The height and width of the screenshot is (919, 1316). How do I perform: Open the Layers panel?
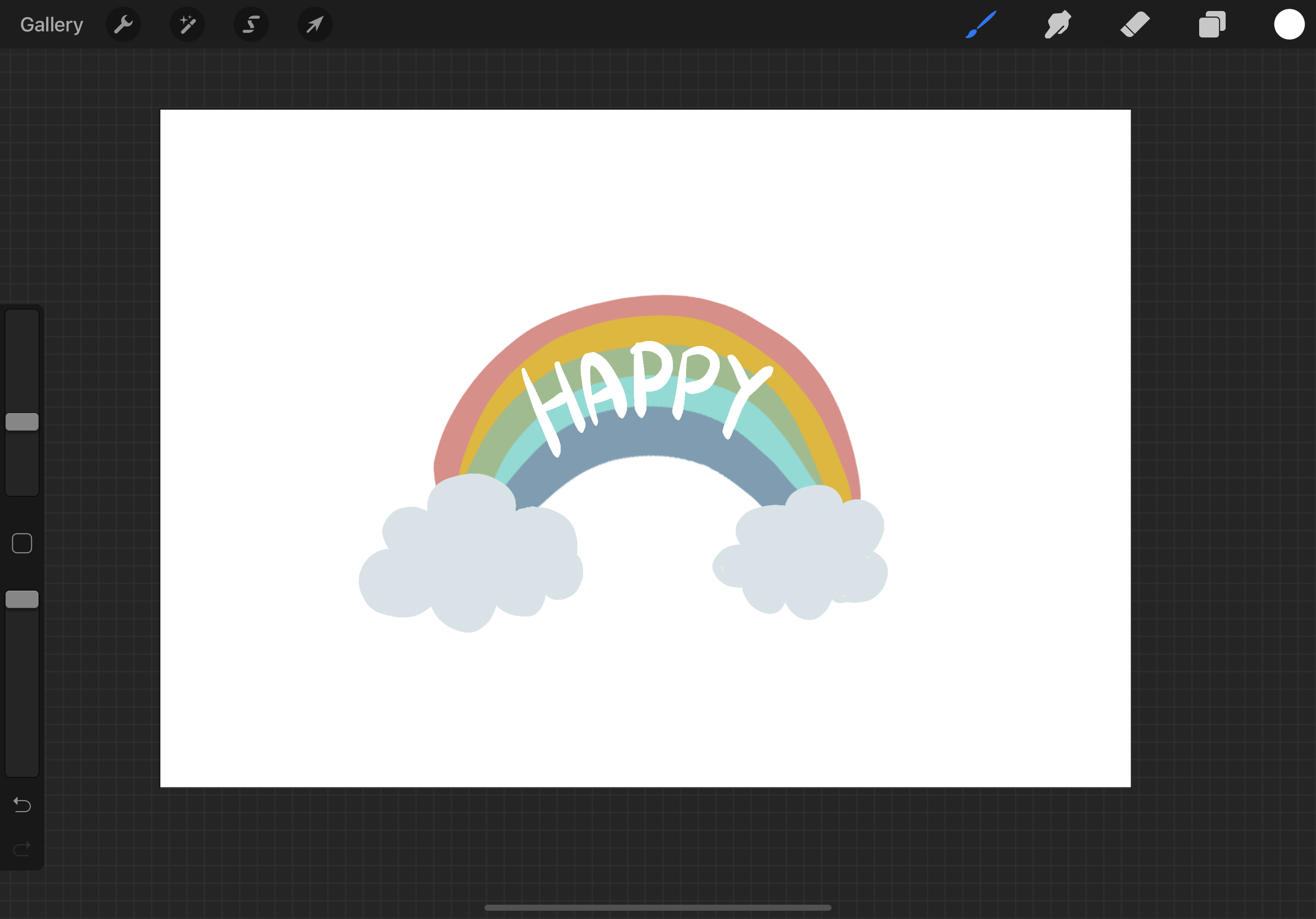(x=1211, y=24)
